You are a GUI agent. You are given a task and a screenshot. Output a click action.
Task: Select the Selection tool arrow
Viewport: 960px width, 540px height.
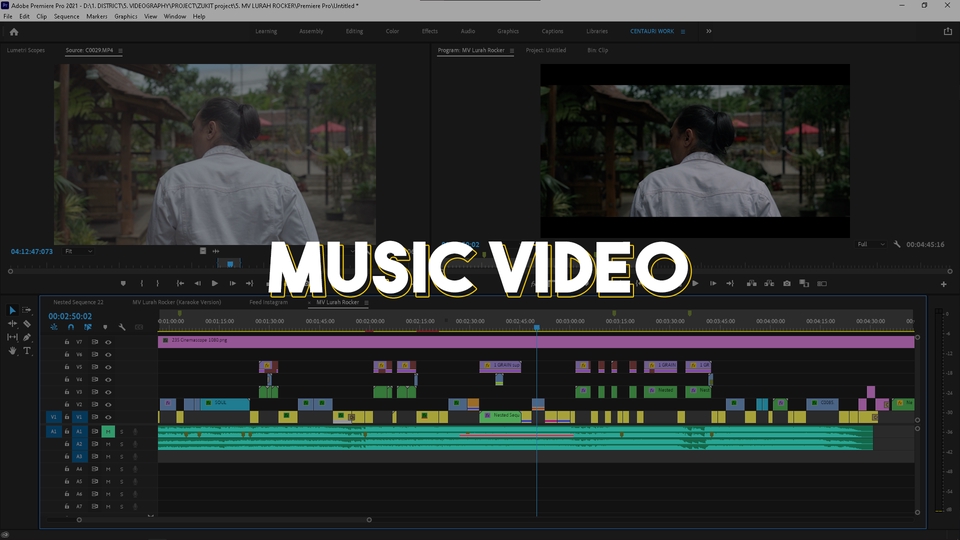[12, 310]
